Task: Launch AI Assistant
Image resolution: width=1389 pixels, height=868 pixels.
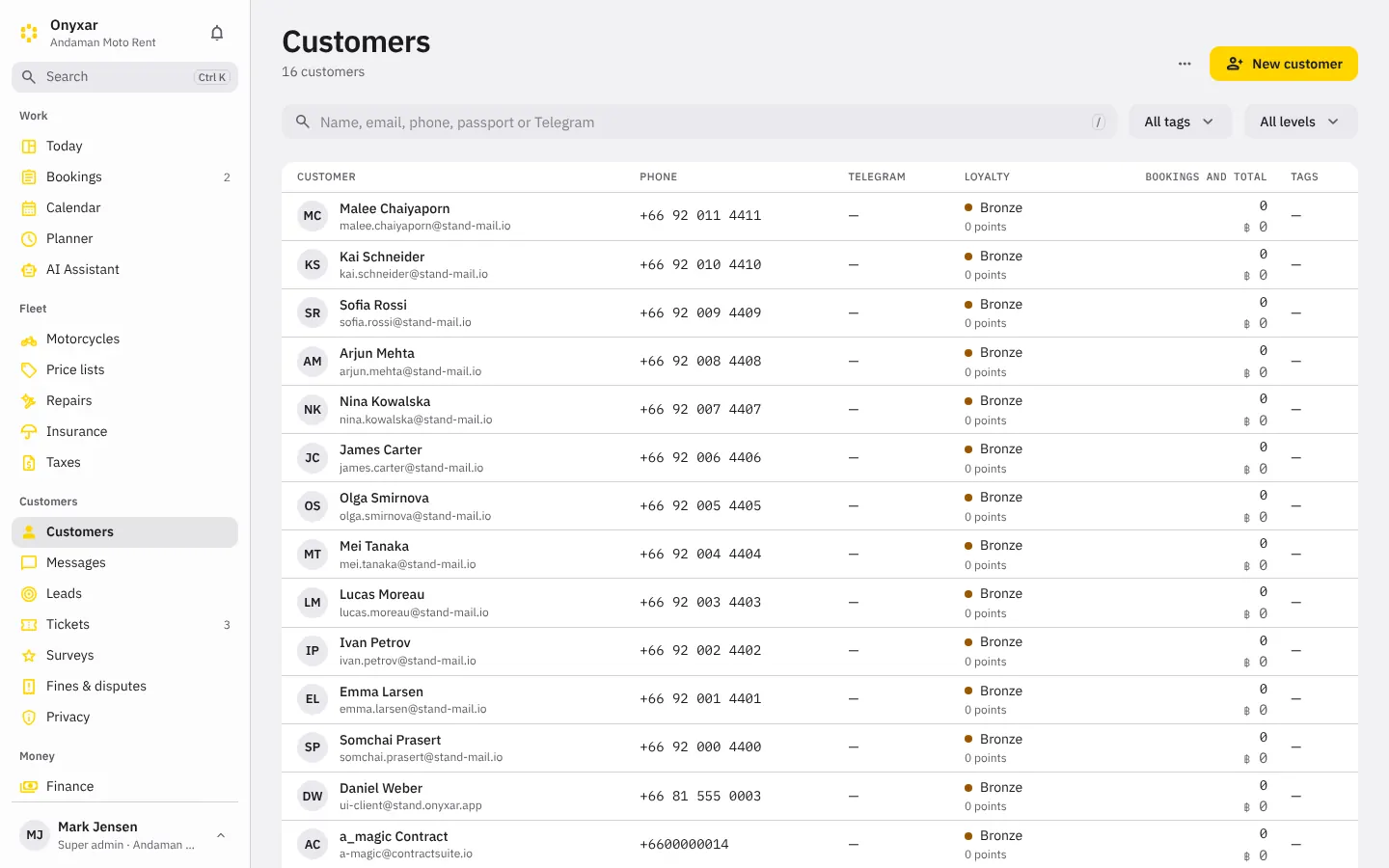Action: [x=124, y=269]
